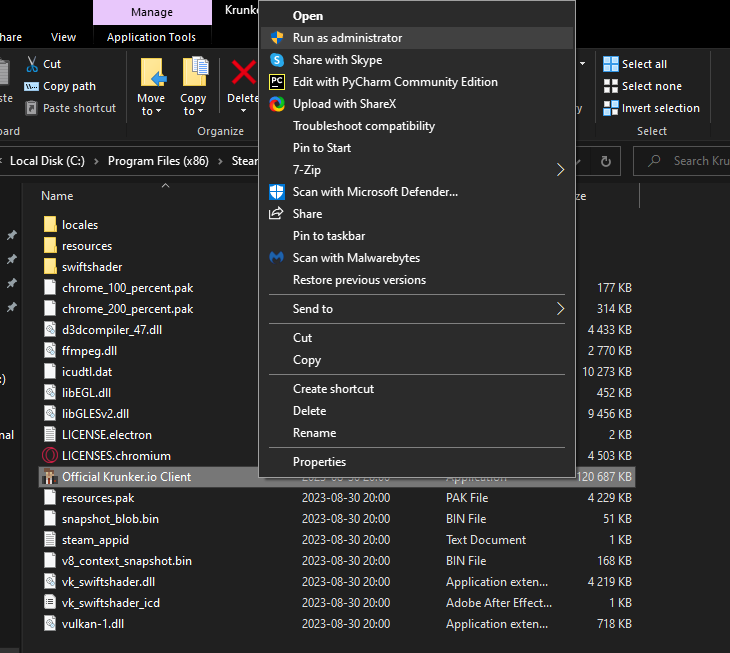Image resolution: width=730 pixels, height=653 pixels.
Task: Choose Pin to taskbar
Action: (x=417, y=236)
